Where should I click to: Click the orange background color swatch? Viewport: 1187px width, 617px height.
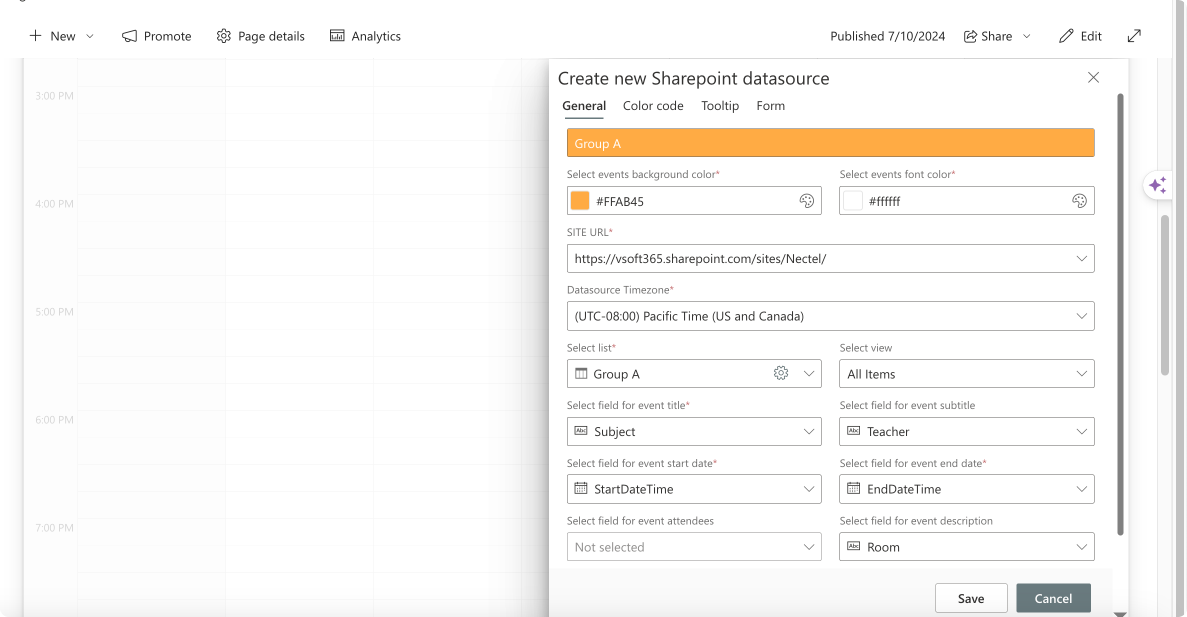(580, 201)
